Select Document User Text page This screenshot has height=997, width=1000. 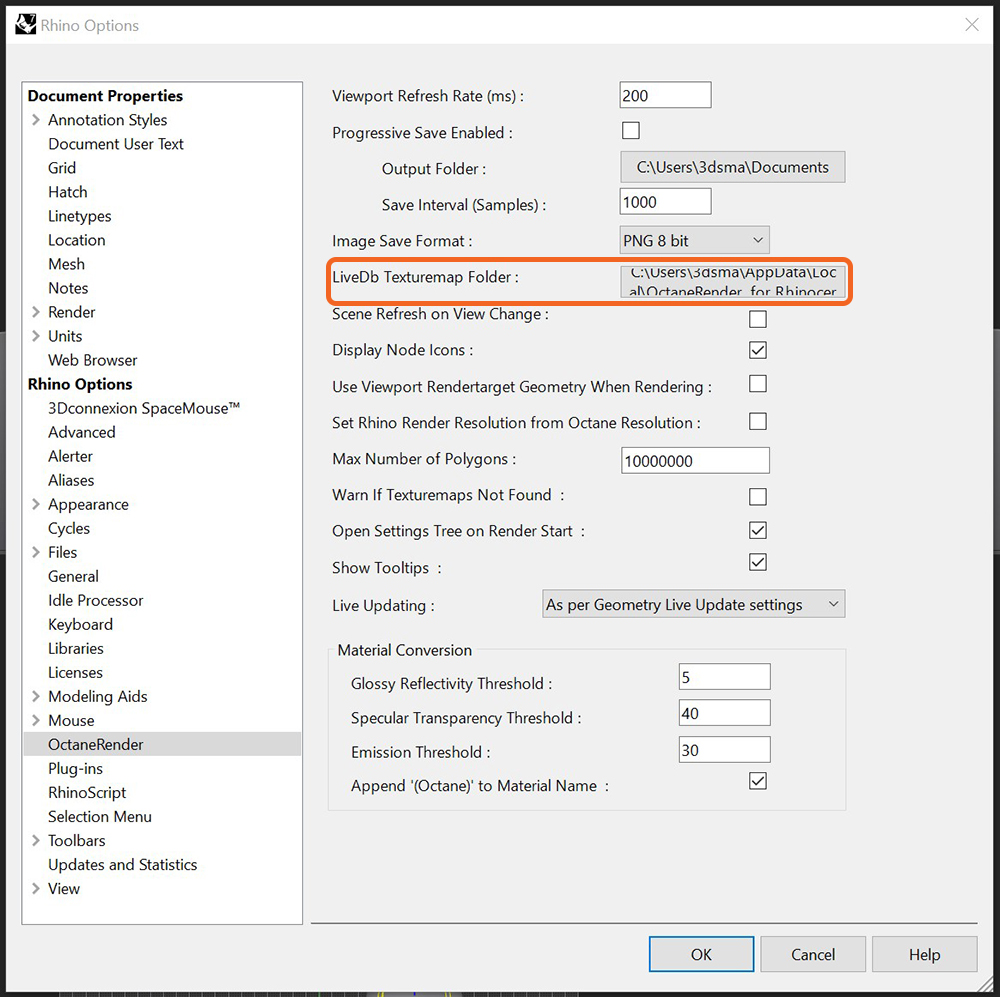point(115,144)
